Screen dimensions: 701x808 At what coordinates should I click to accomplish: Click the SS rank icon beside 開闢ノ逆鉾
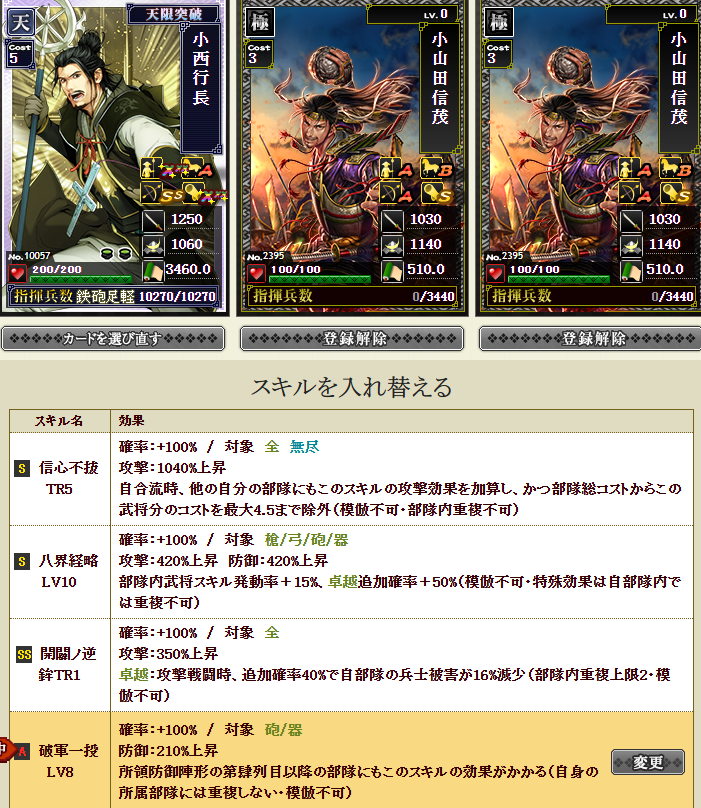(24, 654)
